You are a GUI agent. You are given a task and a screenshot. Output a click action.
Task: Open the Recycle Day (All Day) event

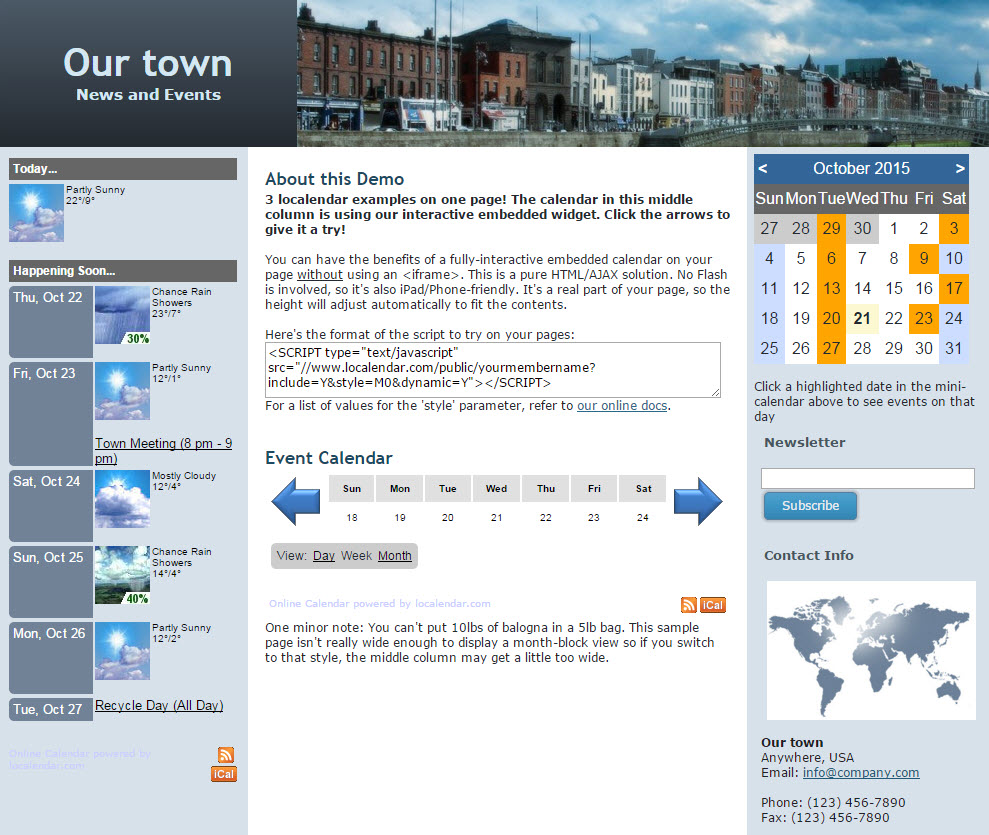[159, 706]
